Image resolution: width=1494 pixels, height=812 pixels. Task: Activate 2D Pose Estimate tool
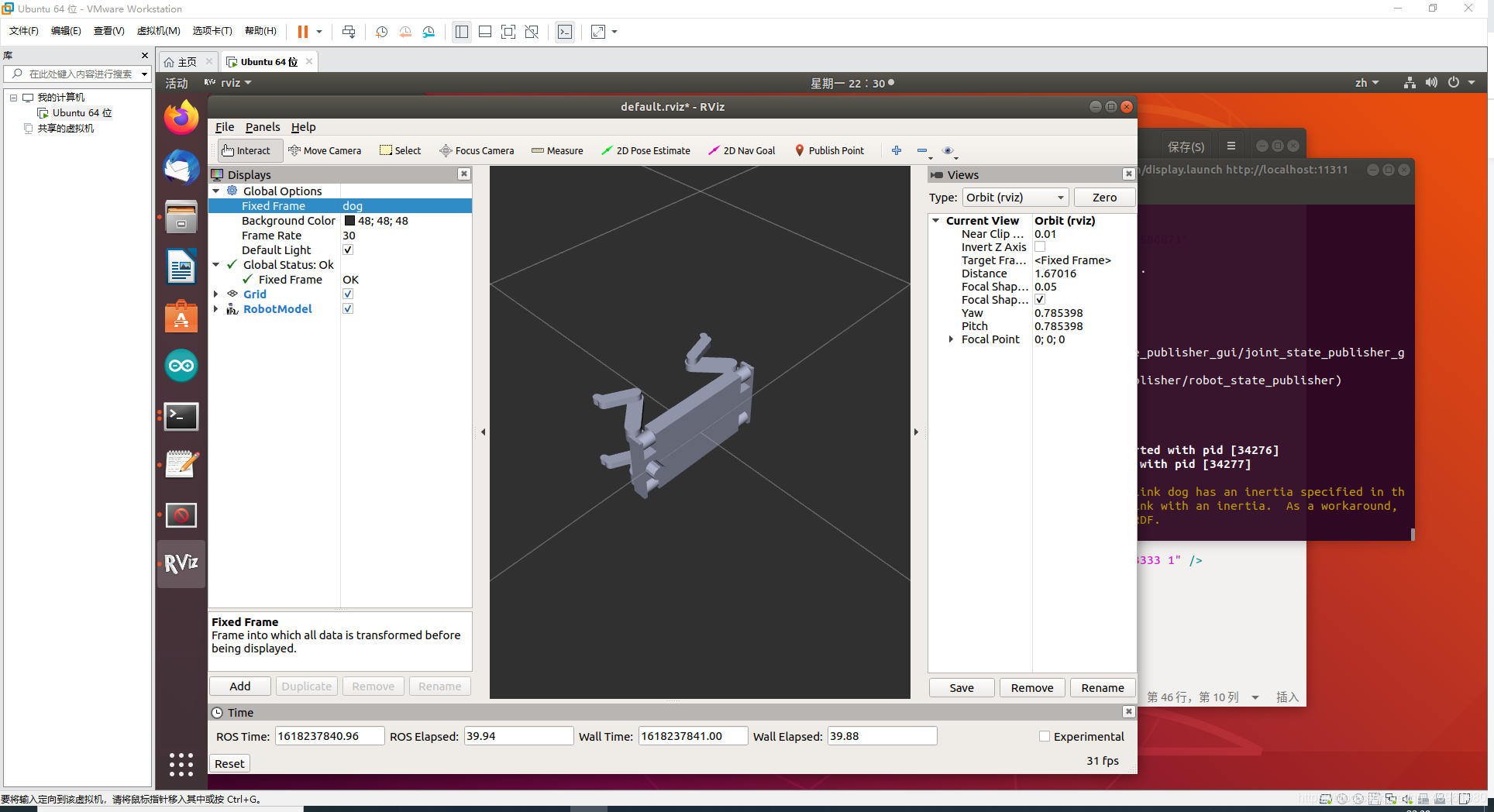tap(645, 150)
